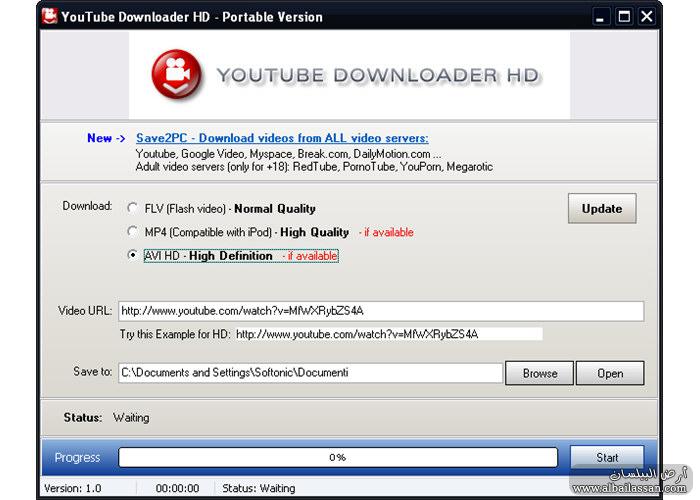This screenshot has width=700, height=500.
Task: Click the app icon in the title bar
Action: tap(50, 16)
